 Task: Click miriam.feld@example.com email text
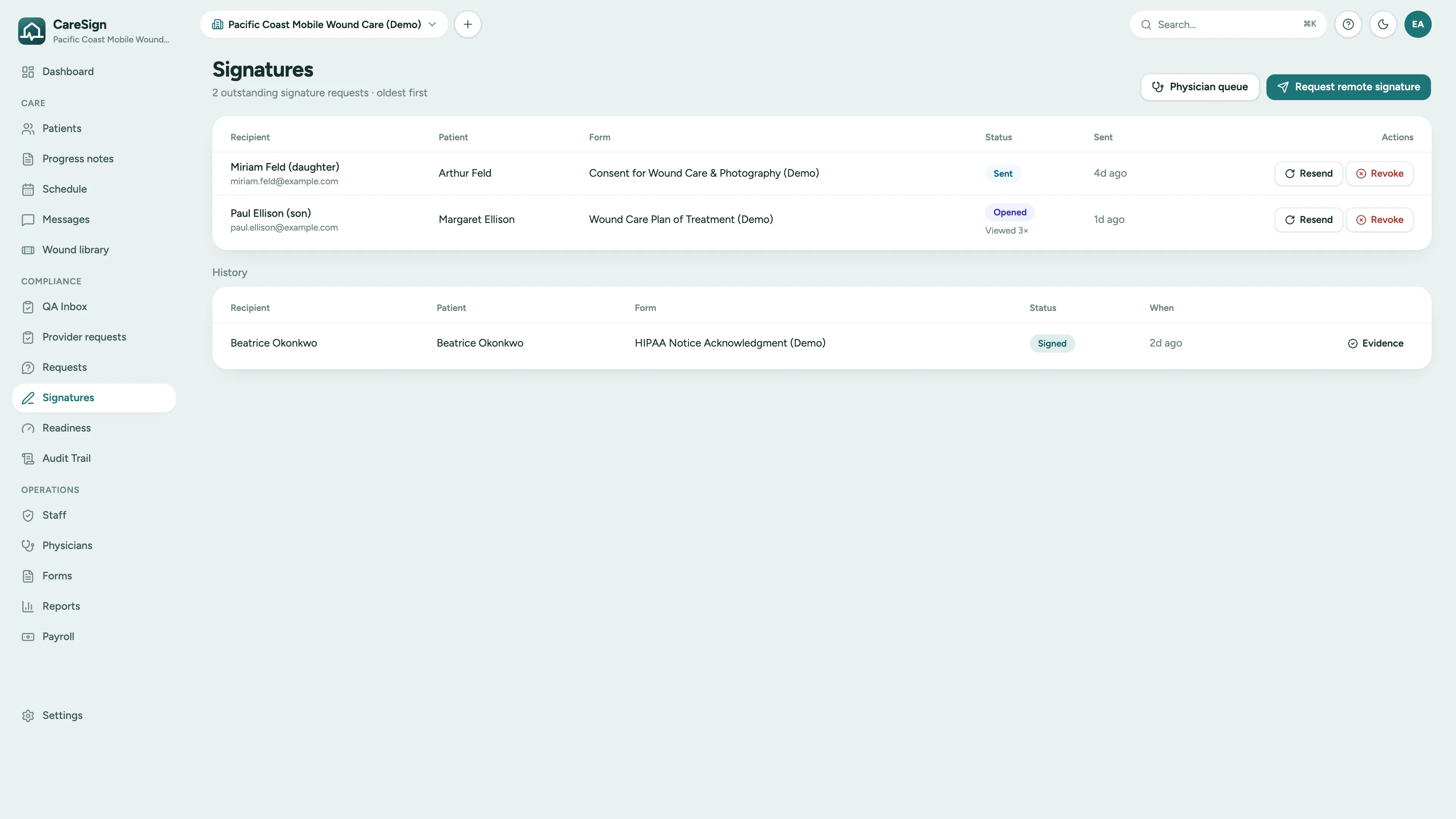(284, 182)
